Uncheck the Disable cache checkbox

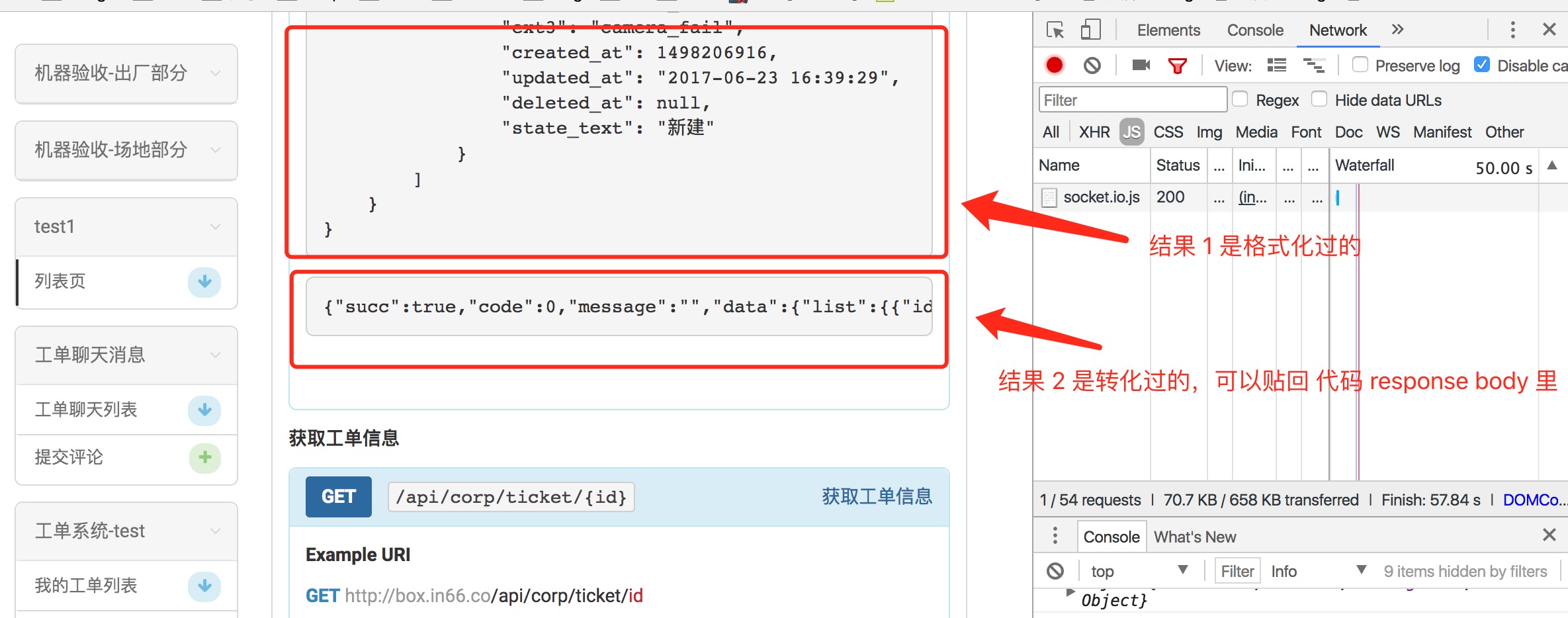1482,65
